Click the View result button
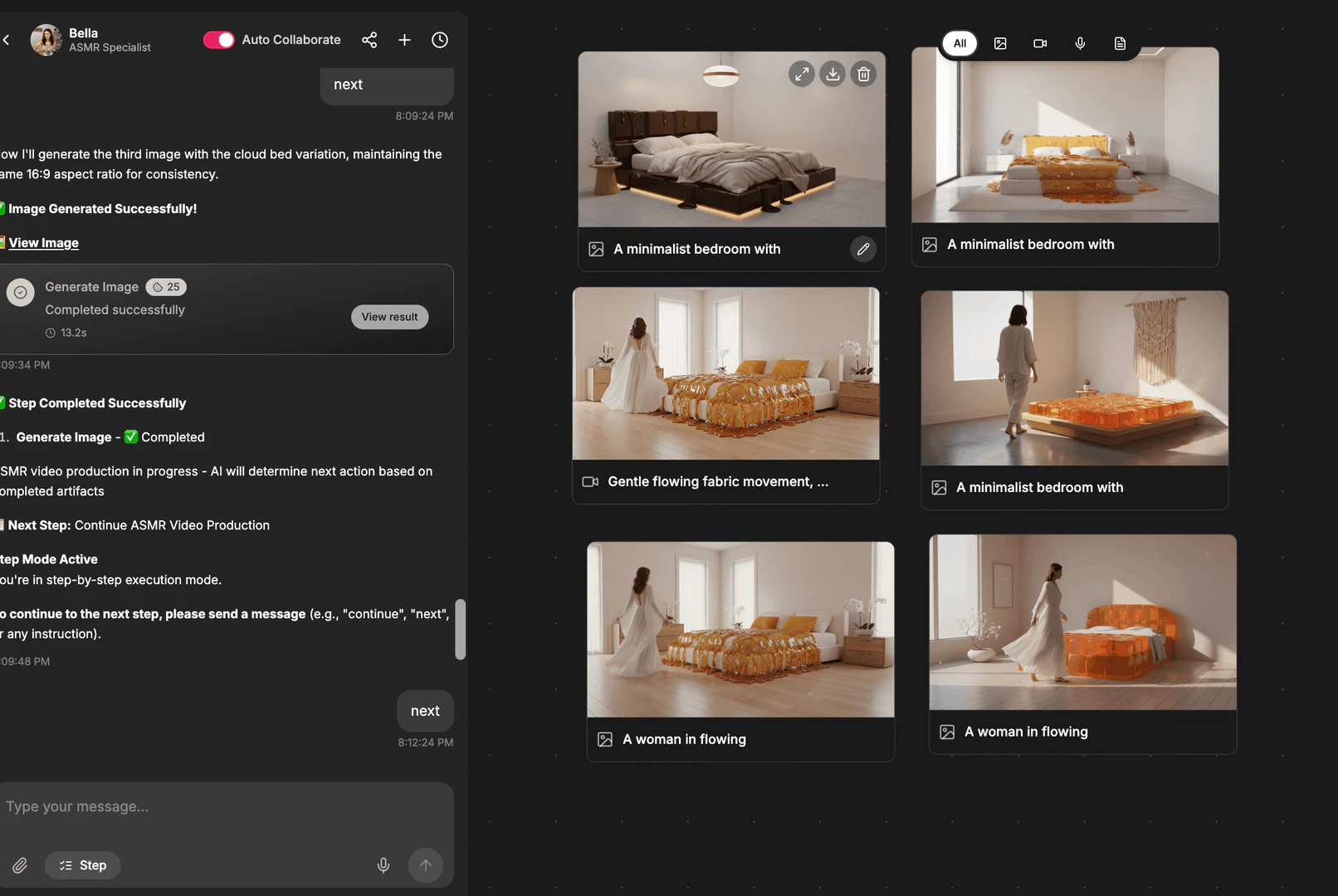The height and width of the screenshot is (896, 1338). point(389,317)
